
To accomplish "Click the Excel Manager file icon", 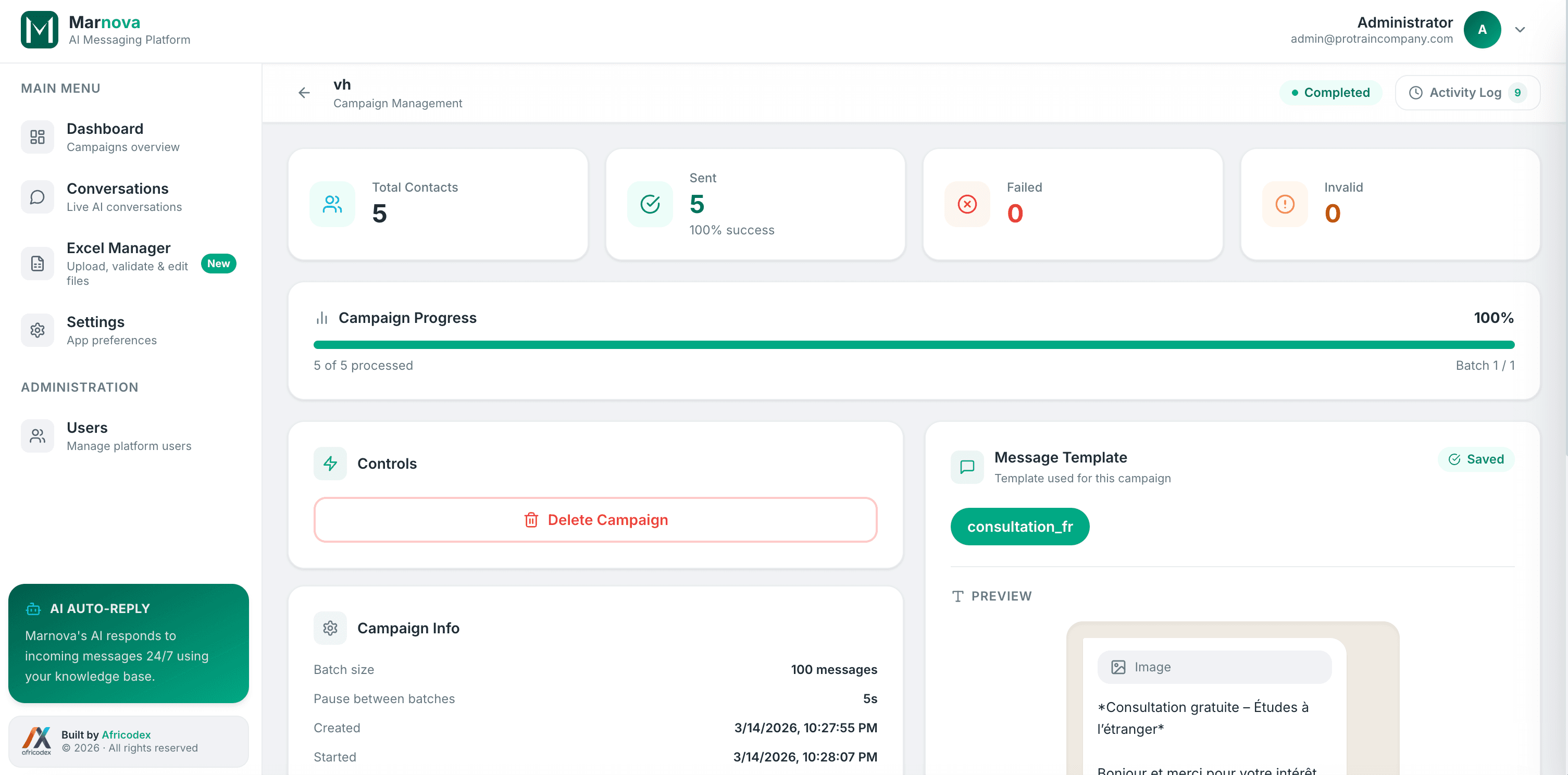I will coord(37,263).
